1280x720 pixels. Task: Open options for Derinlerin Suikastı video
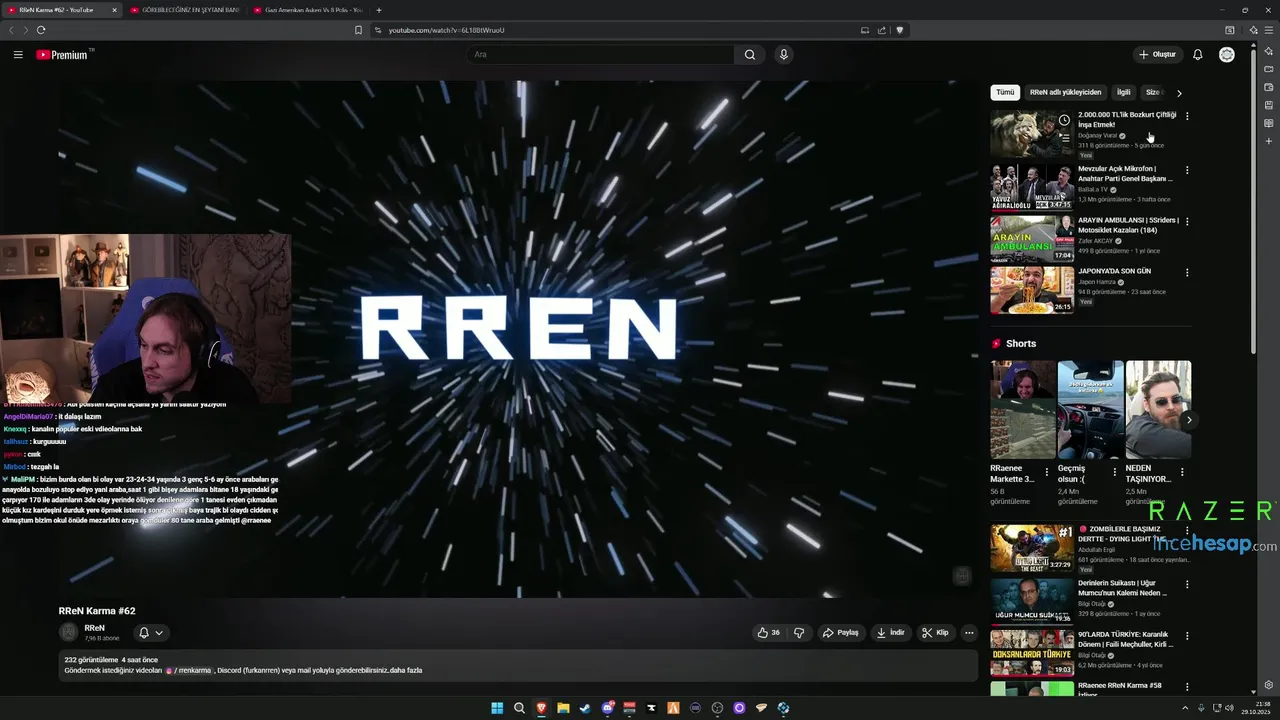(1187, 584)
